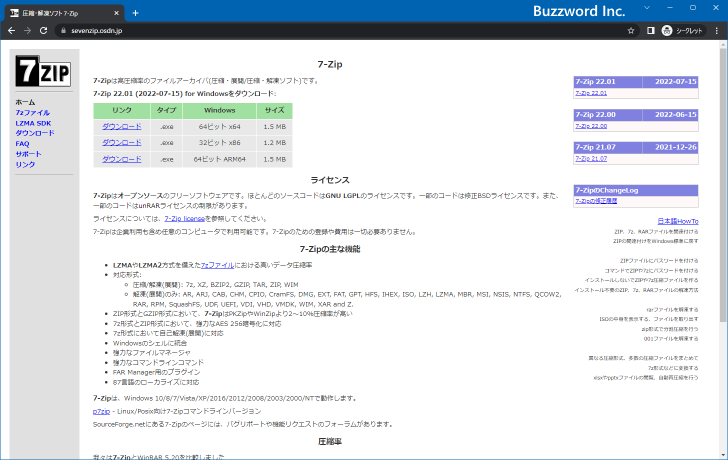Open a new tab with plus button
The width and height of the screenshot is (728, 460).
pyautogui.click(x=135, y=13)
